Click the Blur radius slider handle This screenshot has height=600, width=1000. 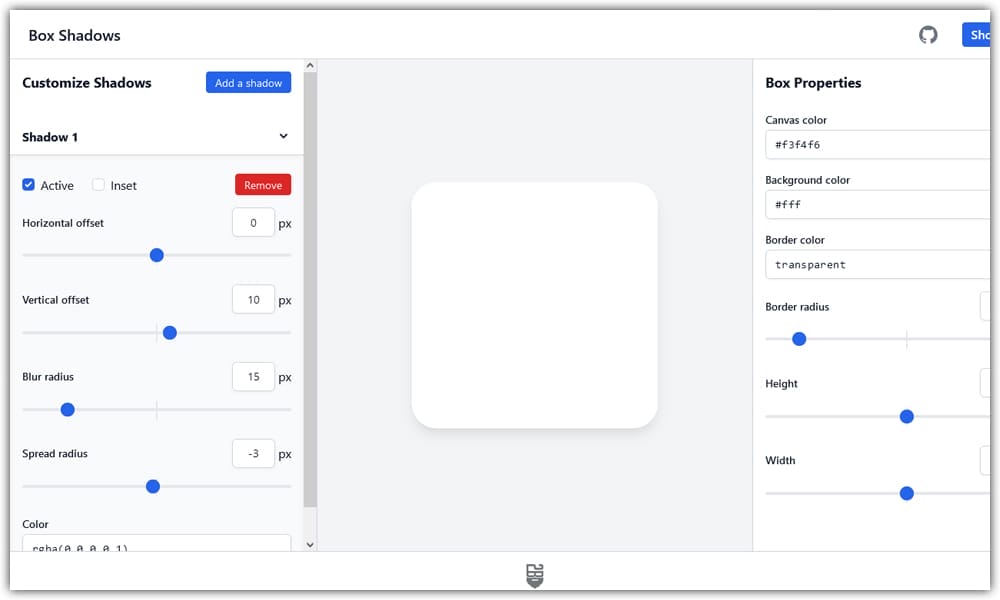(x=67, y=409)
